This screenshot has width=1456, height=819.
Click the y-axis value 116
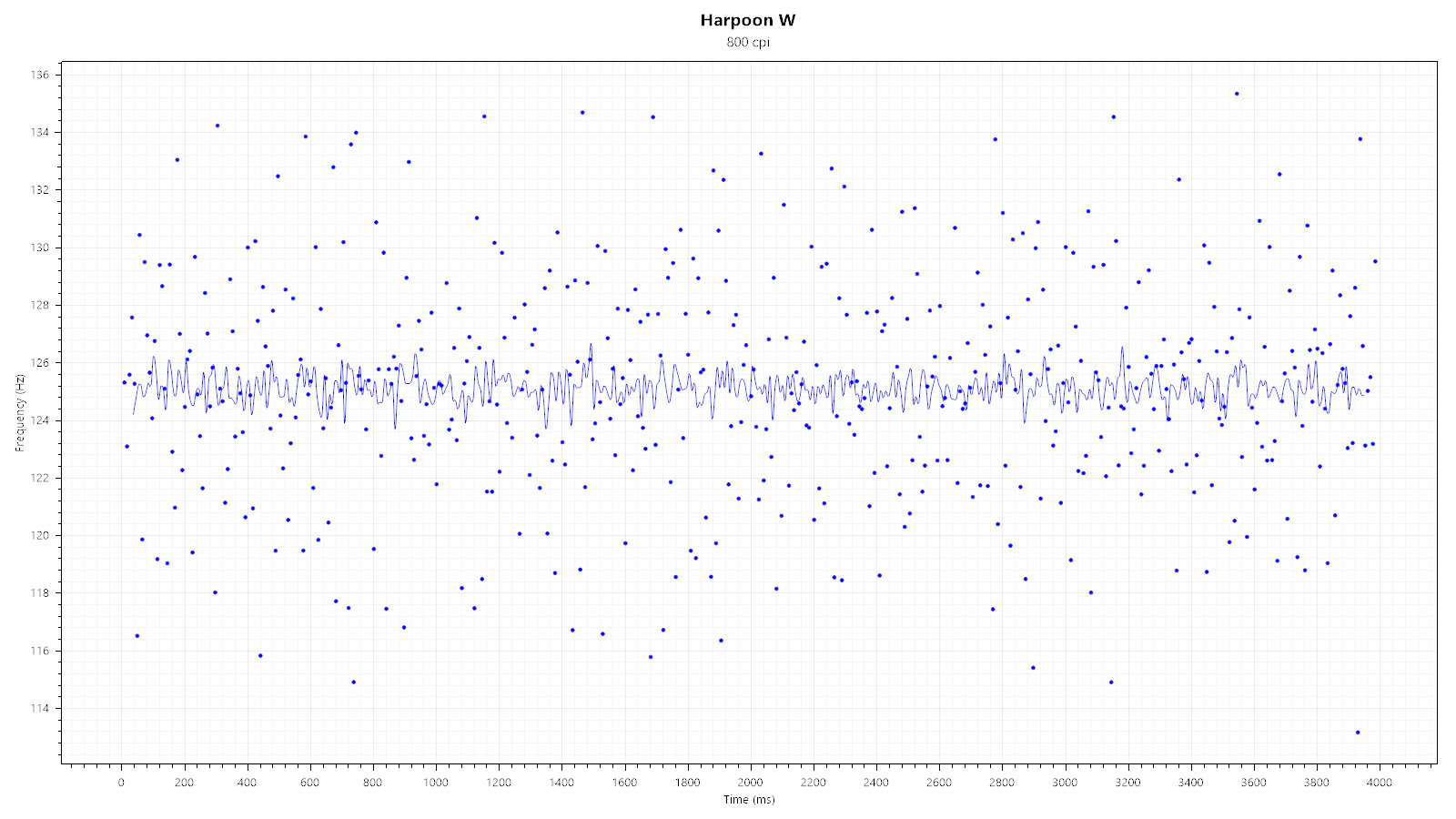[x=40, y=651]
